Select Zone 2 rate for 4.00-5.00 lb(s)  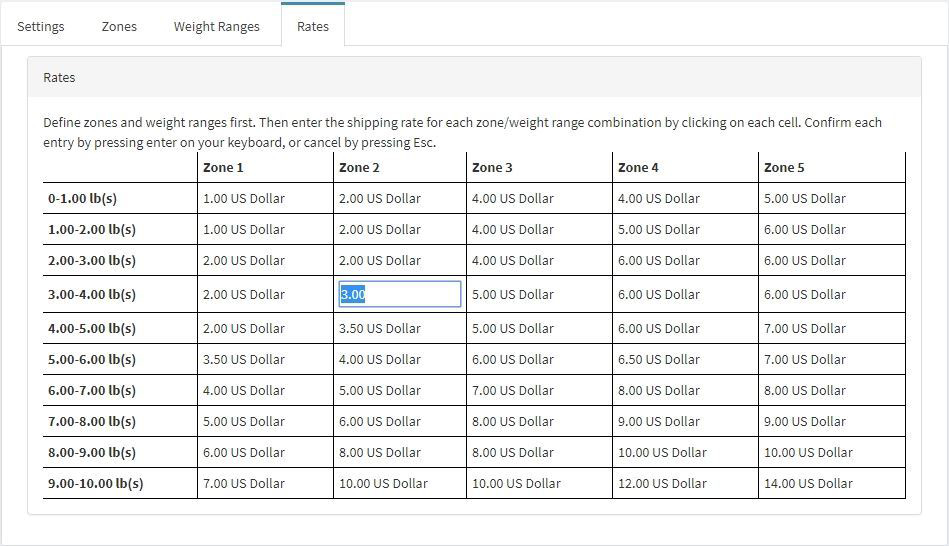click(380, 328)
